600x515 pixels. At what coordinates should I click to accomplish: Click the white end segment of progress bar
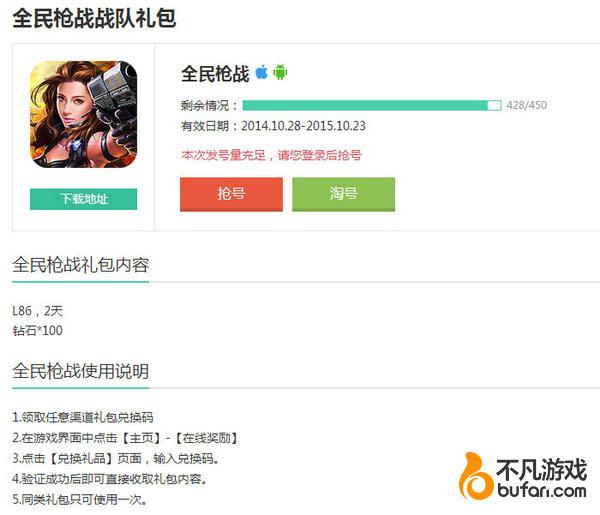pyautogui.click(x=494, y=105)
